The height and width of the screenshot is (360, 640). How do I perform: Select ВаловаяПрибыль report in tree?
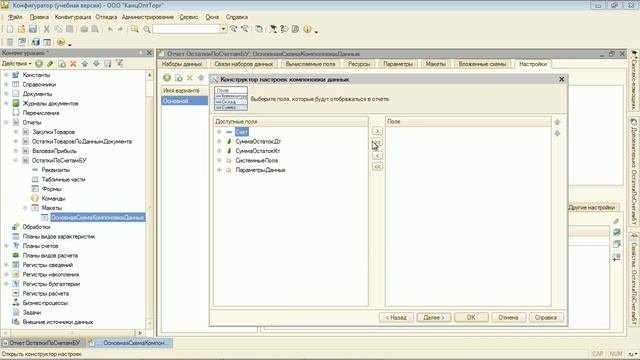click(54, 151)
